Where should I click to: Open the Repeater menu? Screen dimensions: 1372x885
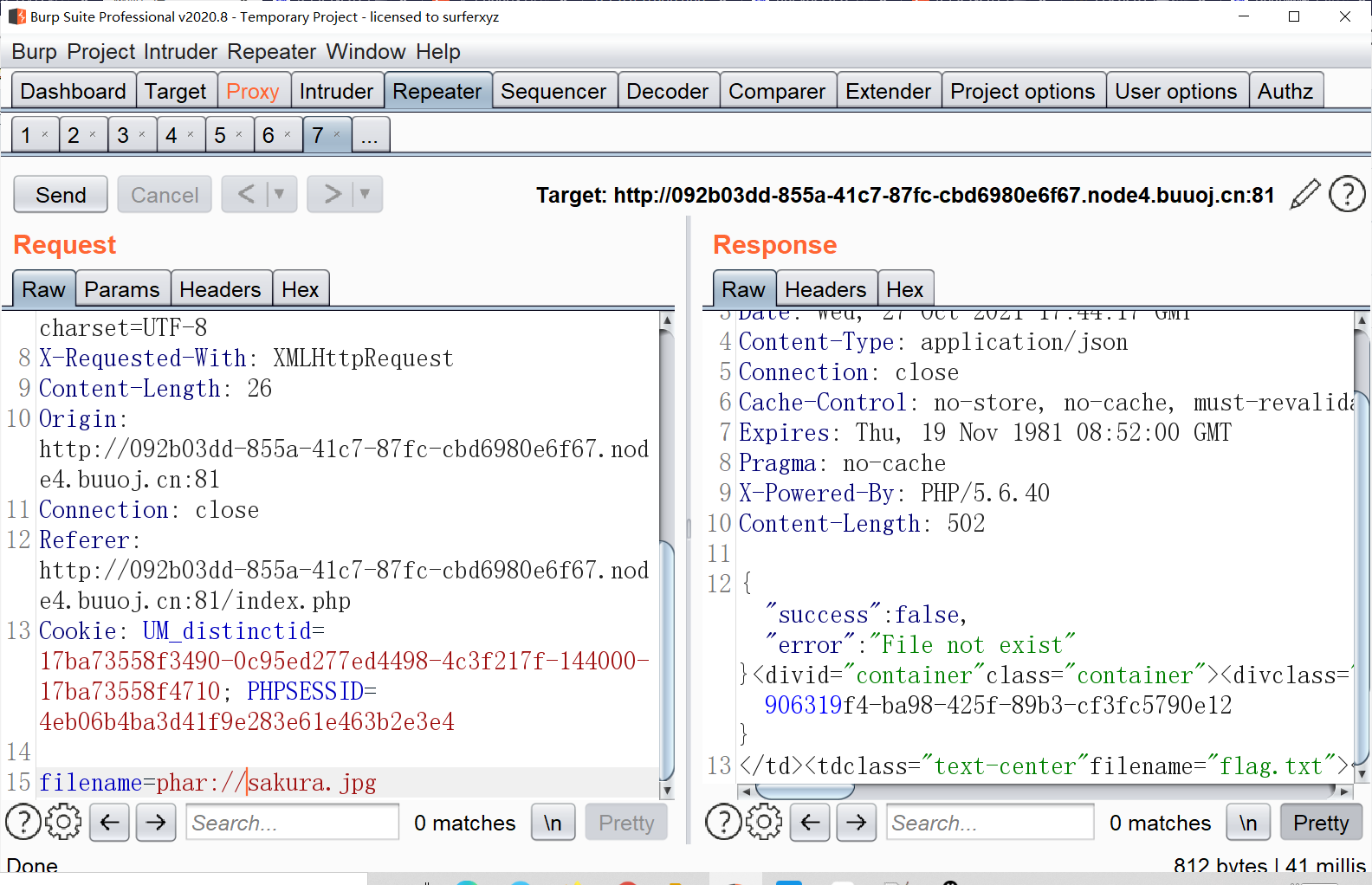tap(272, 52)
